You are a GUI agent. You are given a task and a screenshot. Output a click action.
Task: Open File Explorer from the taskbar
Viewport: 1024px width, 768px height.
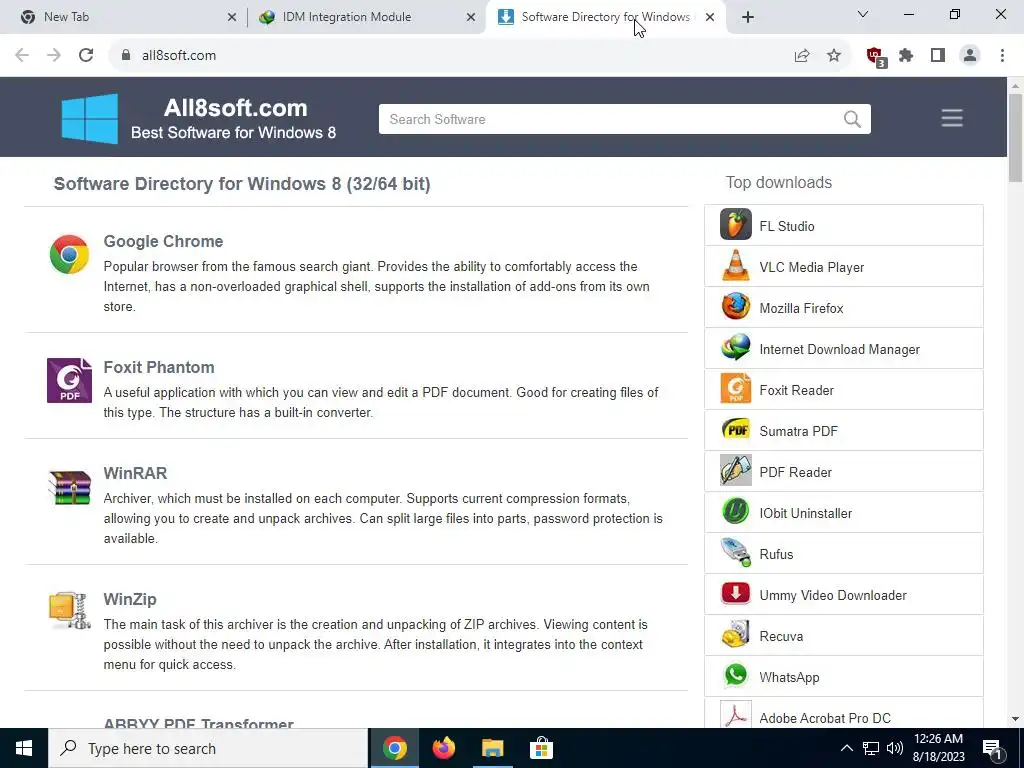pyautogui.click(x=492, y=748)
